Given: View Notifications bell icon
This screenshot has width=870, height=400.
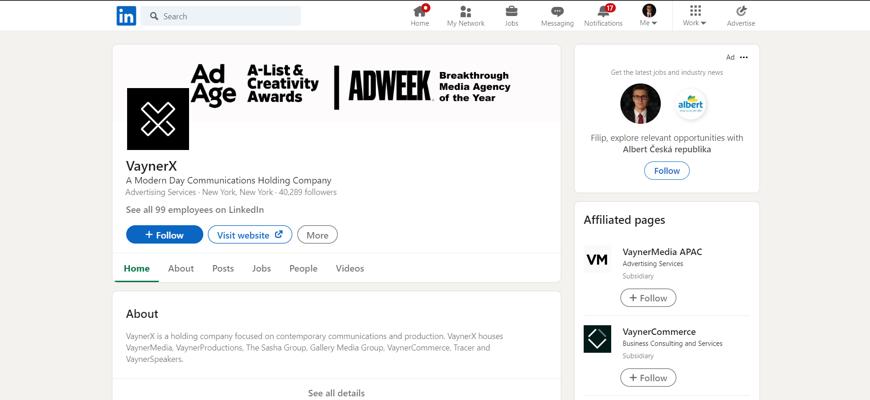Looking at the screenshot, I should click(x=603, y=11).
